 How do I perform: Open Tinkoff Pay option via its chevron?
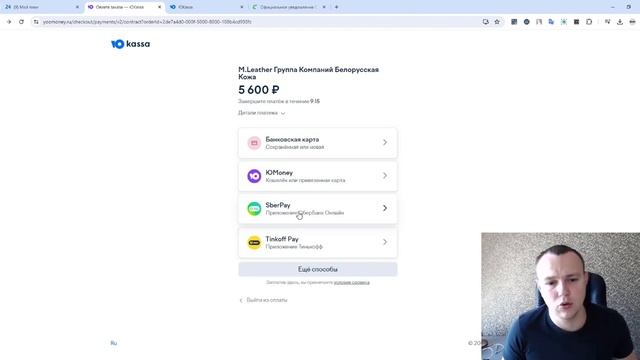coord(384,242)
